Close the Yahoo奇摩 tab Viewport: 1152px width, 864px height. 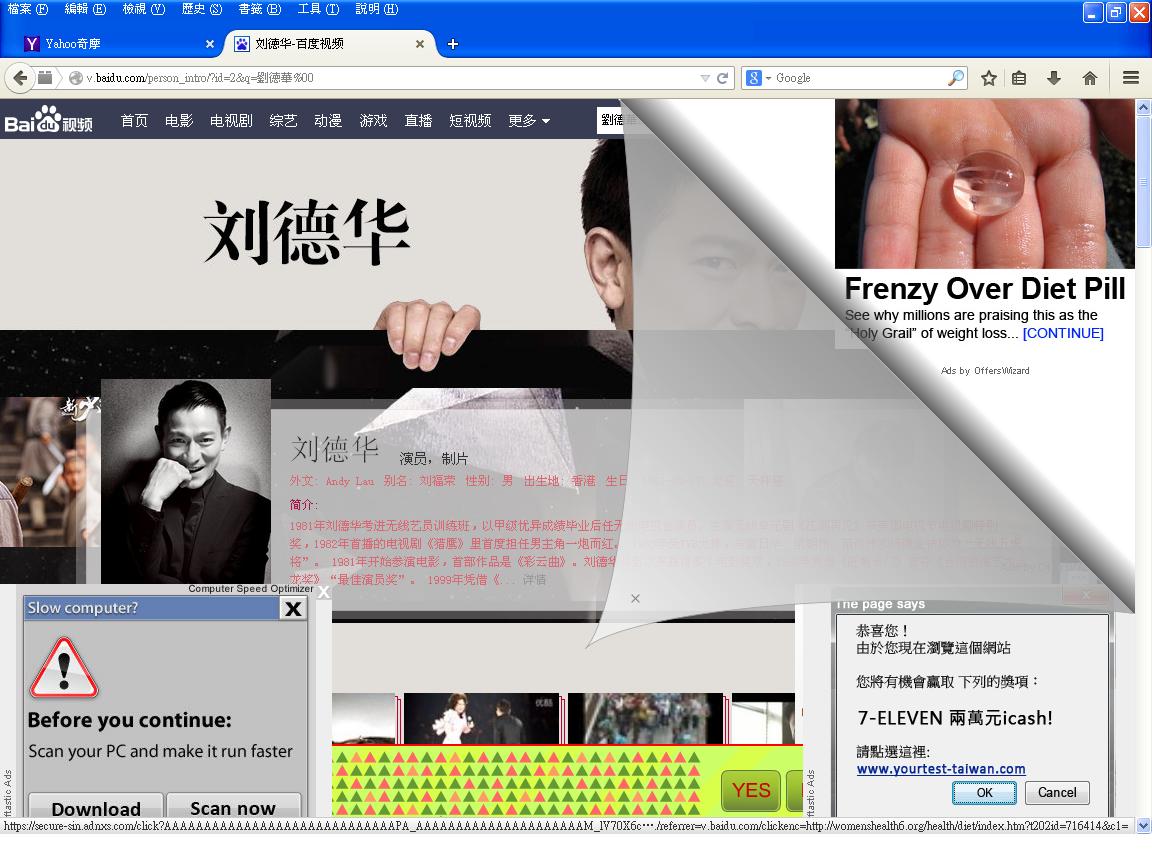pyautogui.click(x=209, y=44)
